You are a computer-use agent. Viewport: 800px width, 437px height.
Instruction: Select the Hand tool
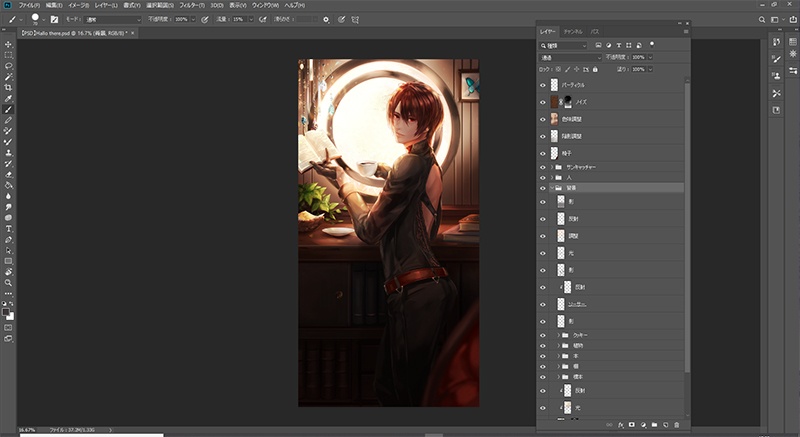pyautogui.click(x=8, y=272)
